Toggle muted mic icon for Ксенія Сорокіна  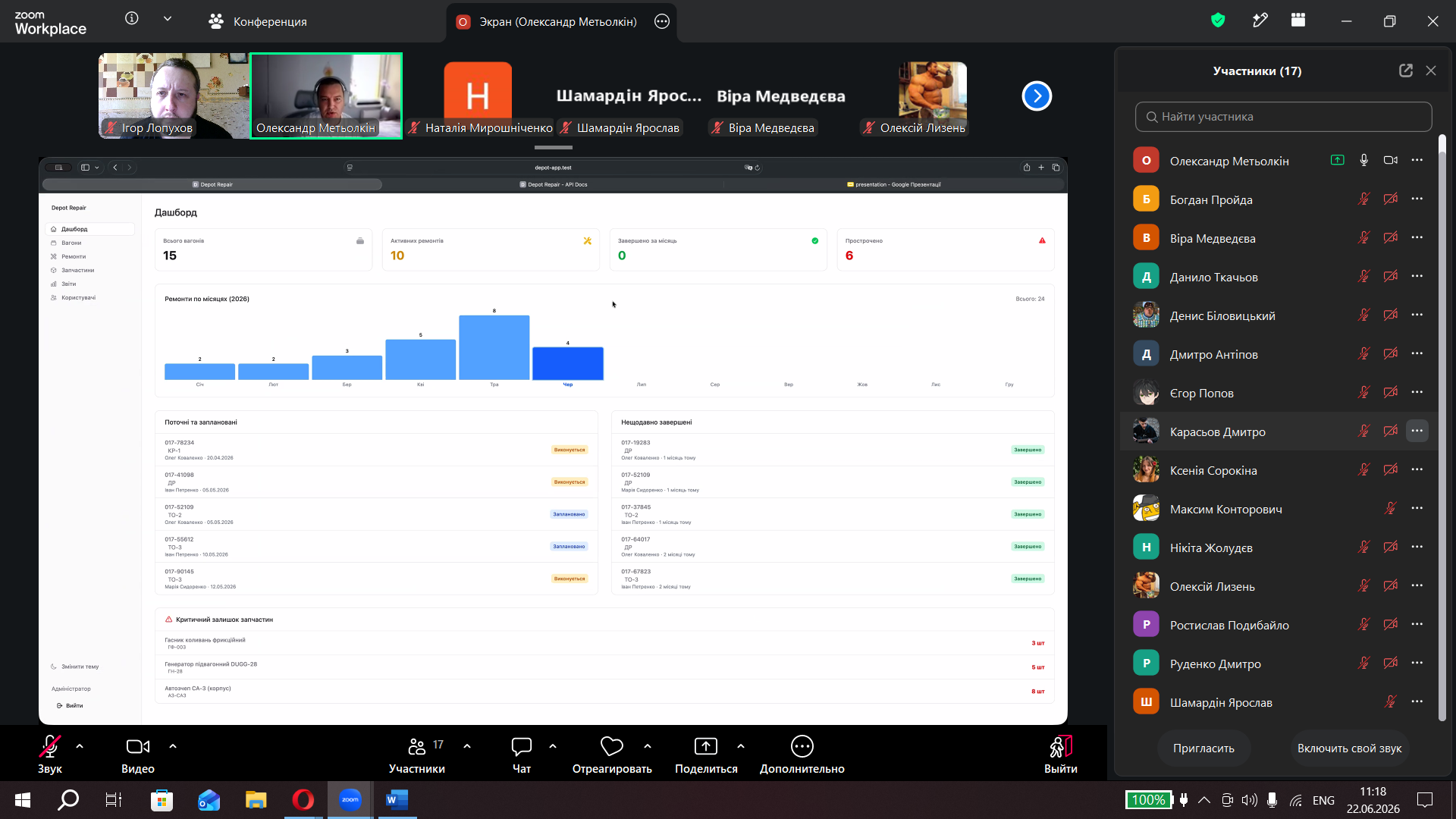click(x=1363, y=469)
